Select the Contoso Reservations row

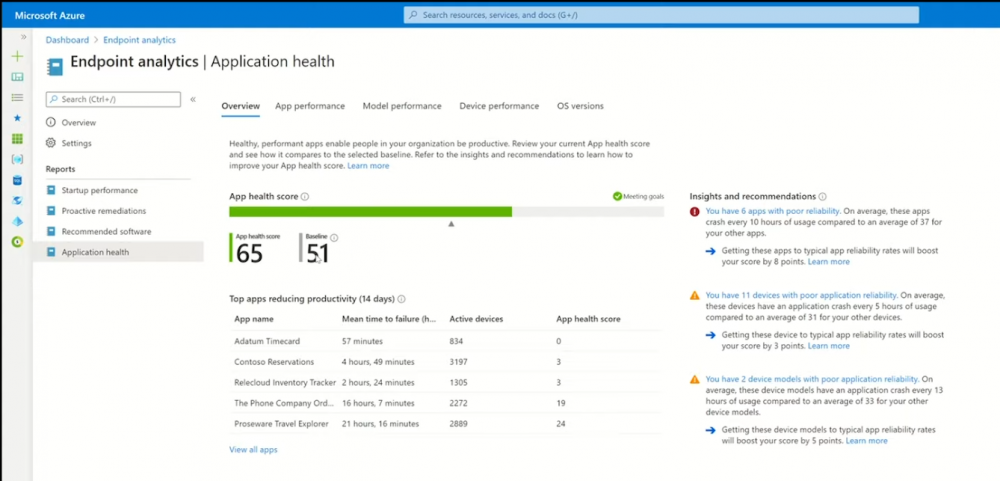point(445,362)
